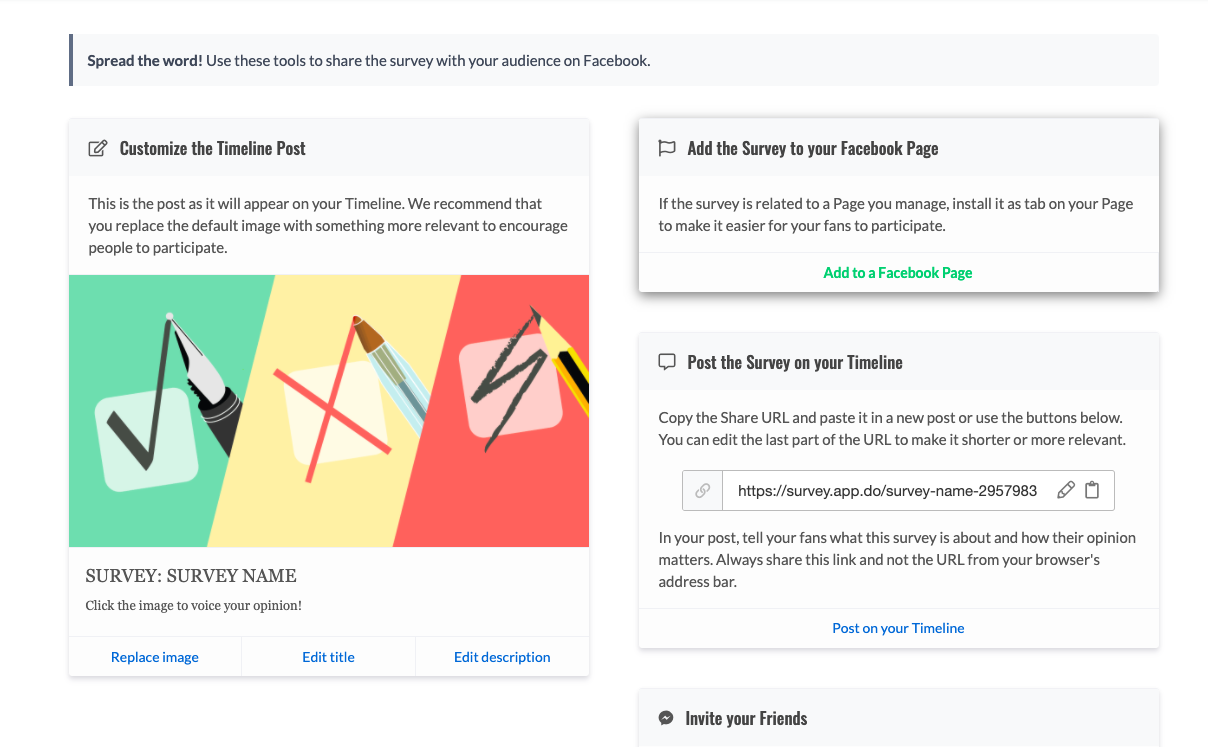
Task: Click the Add the Survey to your Facebook Page heading
Action: 812,149
